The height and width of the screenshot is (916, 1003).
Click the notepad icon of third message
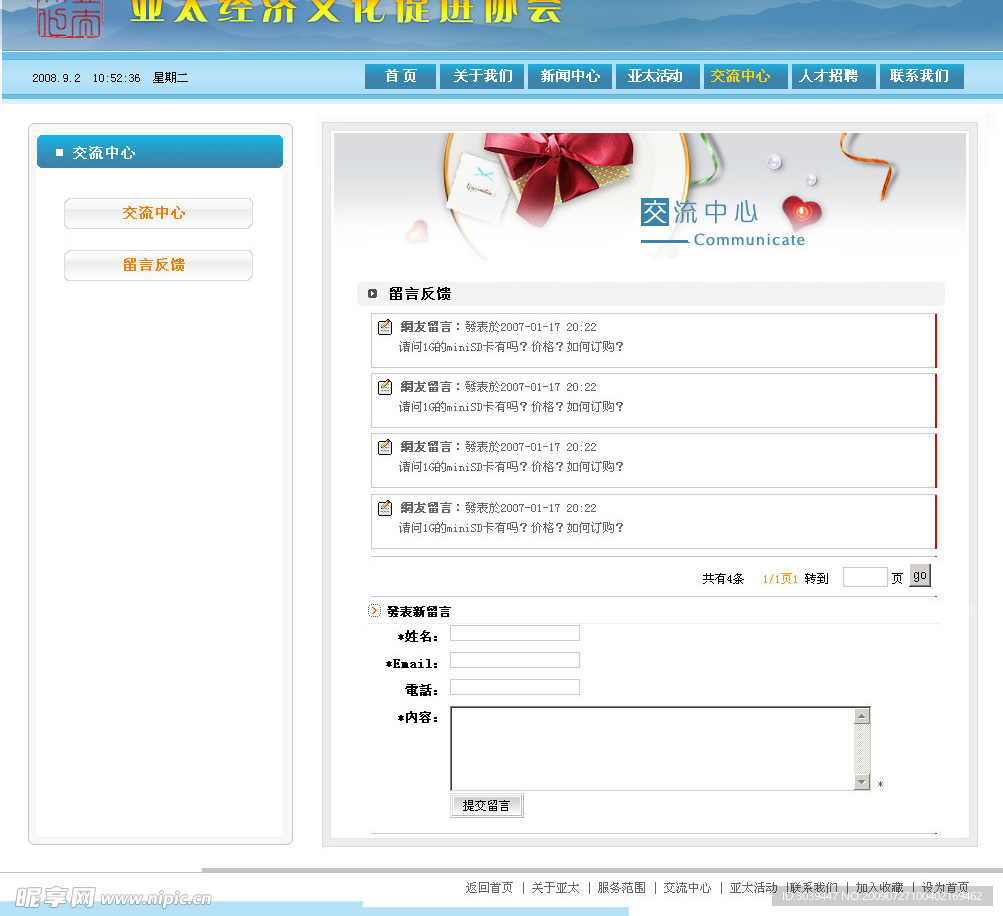pos(385,447)
